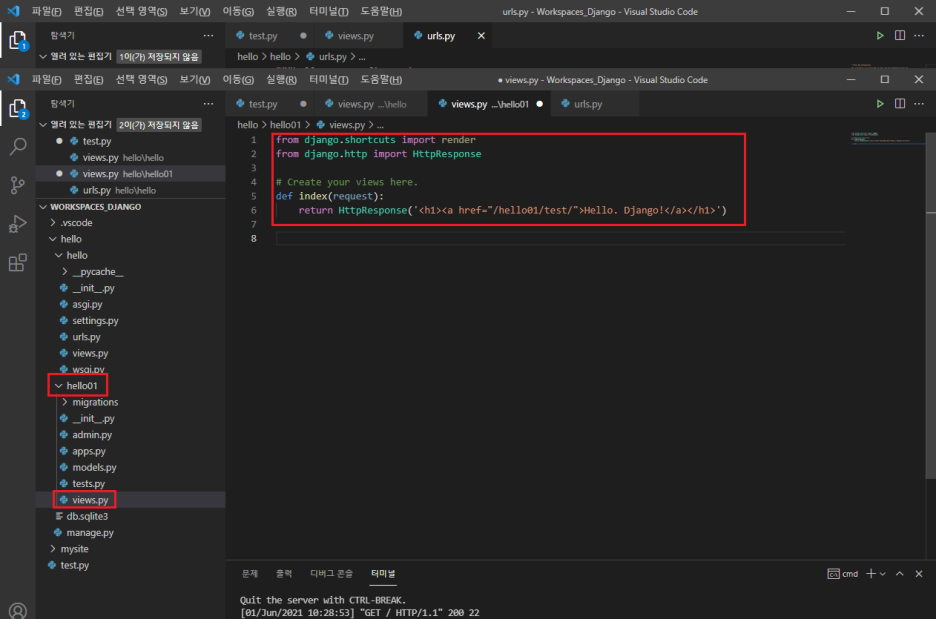
Task: Switch to 출력 panel tab
Action: coord(284,574)
